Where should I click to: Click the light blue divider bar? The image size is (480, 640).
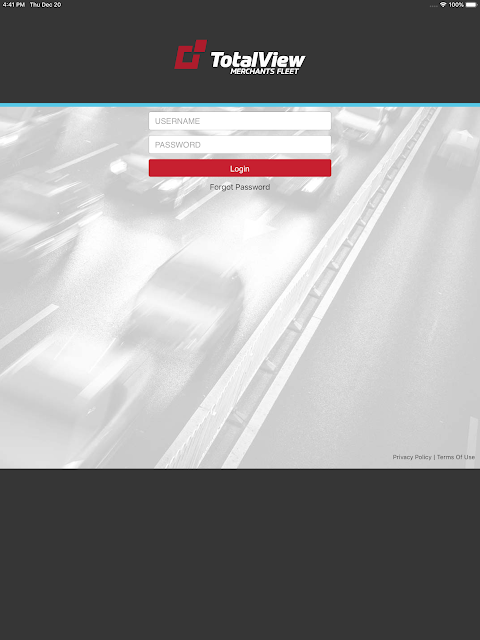[x=240, y=105]
